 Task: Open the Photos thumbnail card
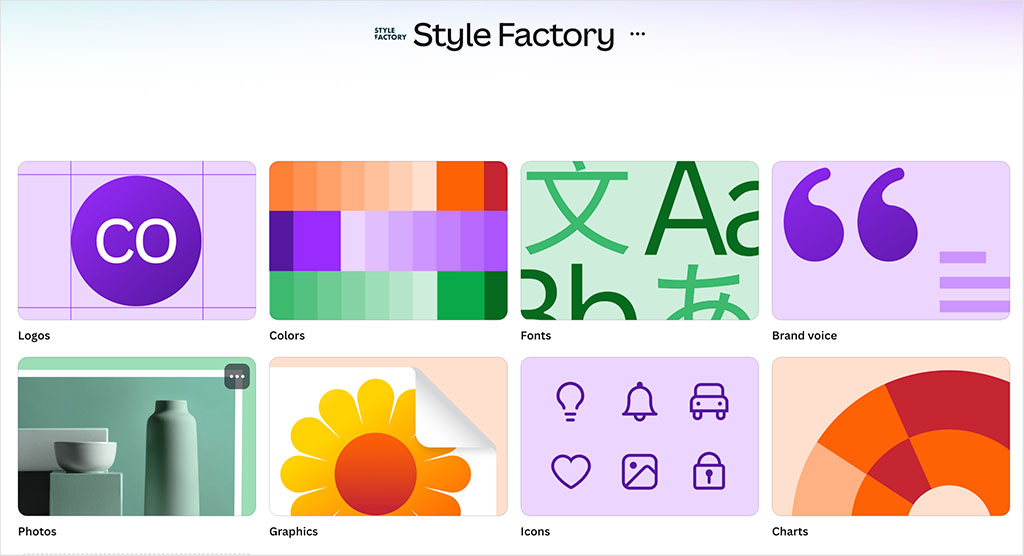[x=137, y=436]
